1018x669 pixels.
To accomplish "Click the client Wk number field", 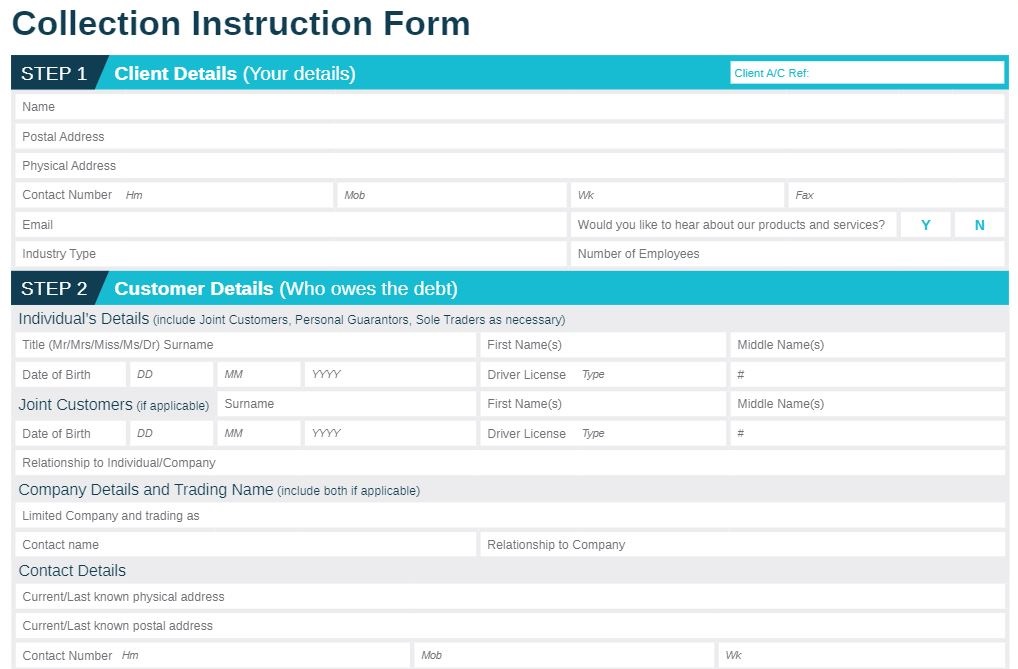I will pos(677,195).
